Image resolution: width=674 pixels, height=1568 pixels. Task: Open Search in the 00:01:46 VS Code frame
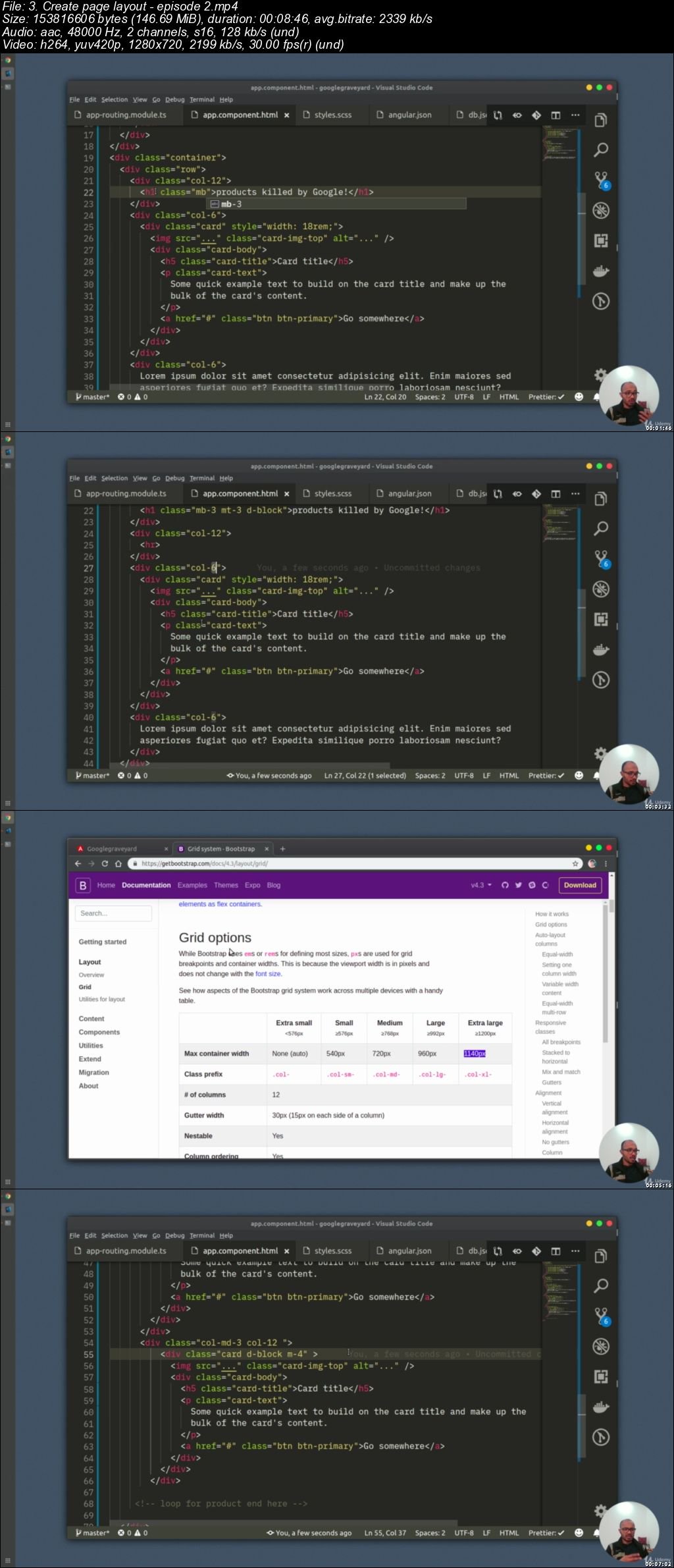[601, 150]
